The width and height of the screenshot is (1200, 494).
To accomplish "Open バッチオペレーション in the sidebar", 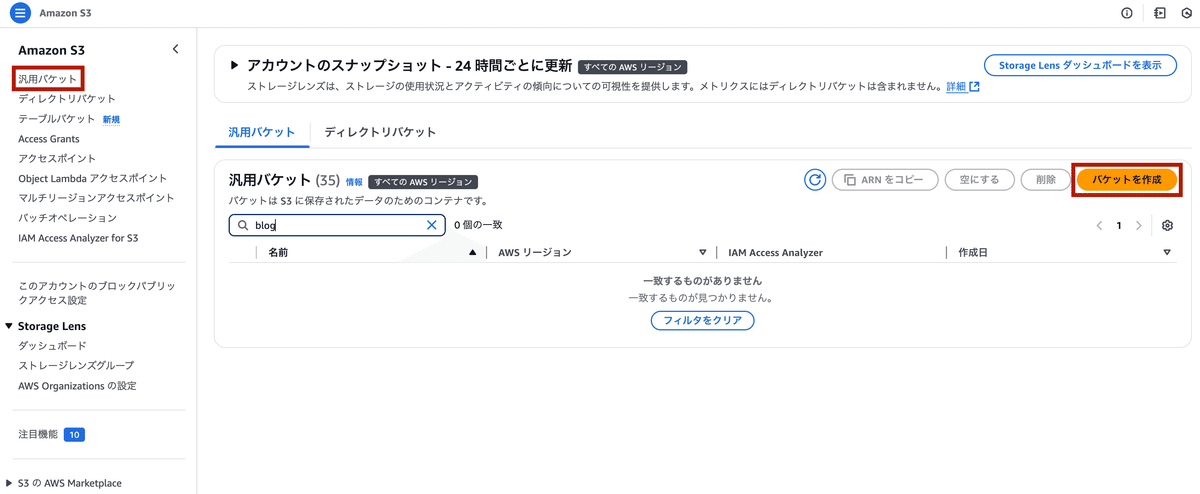I will [x=67, y=218].
